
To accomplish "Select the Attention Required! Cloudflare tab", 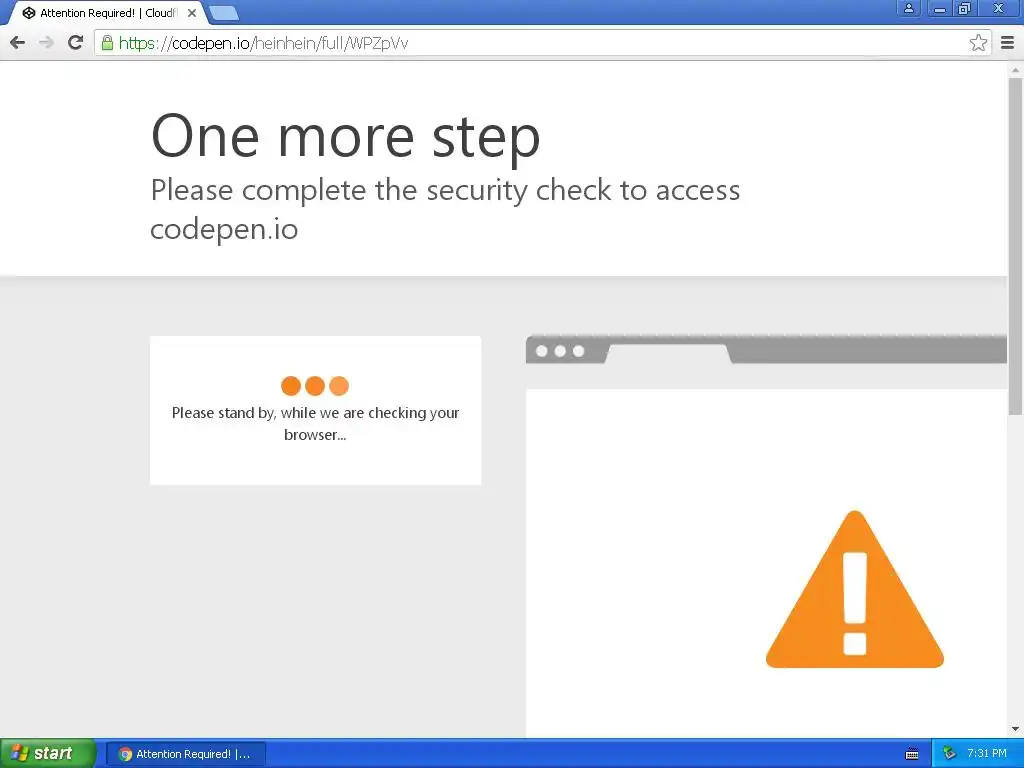I will [x=108, y=13].
